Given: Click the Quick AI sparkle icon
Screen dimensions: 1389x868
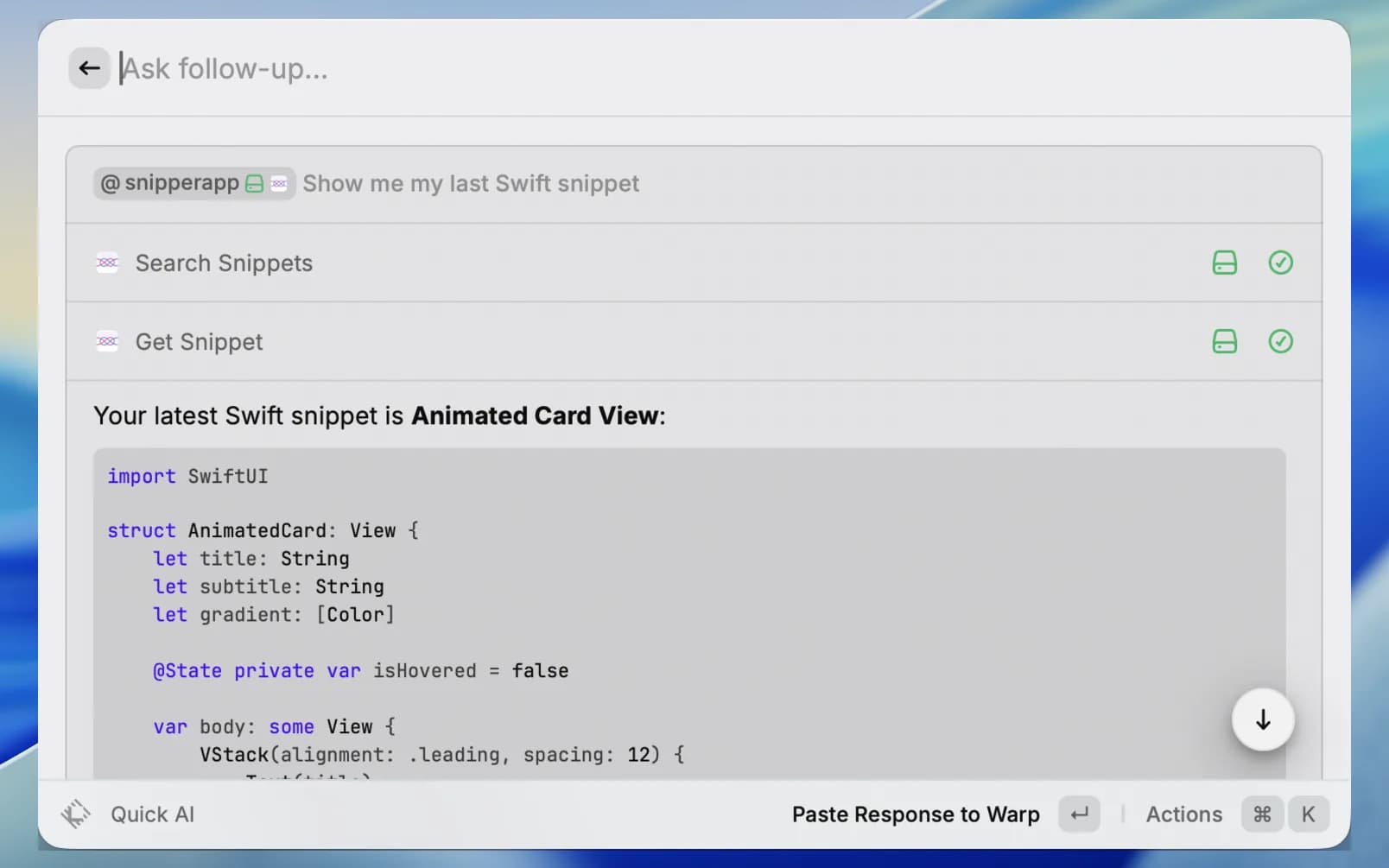Looking at the screenshot, I should coord(76,814).
